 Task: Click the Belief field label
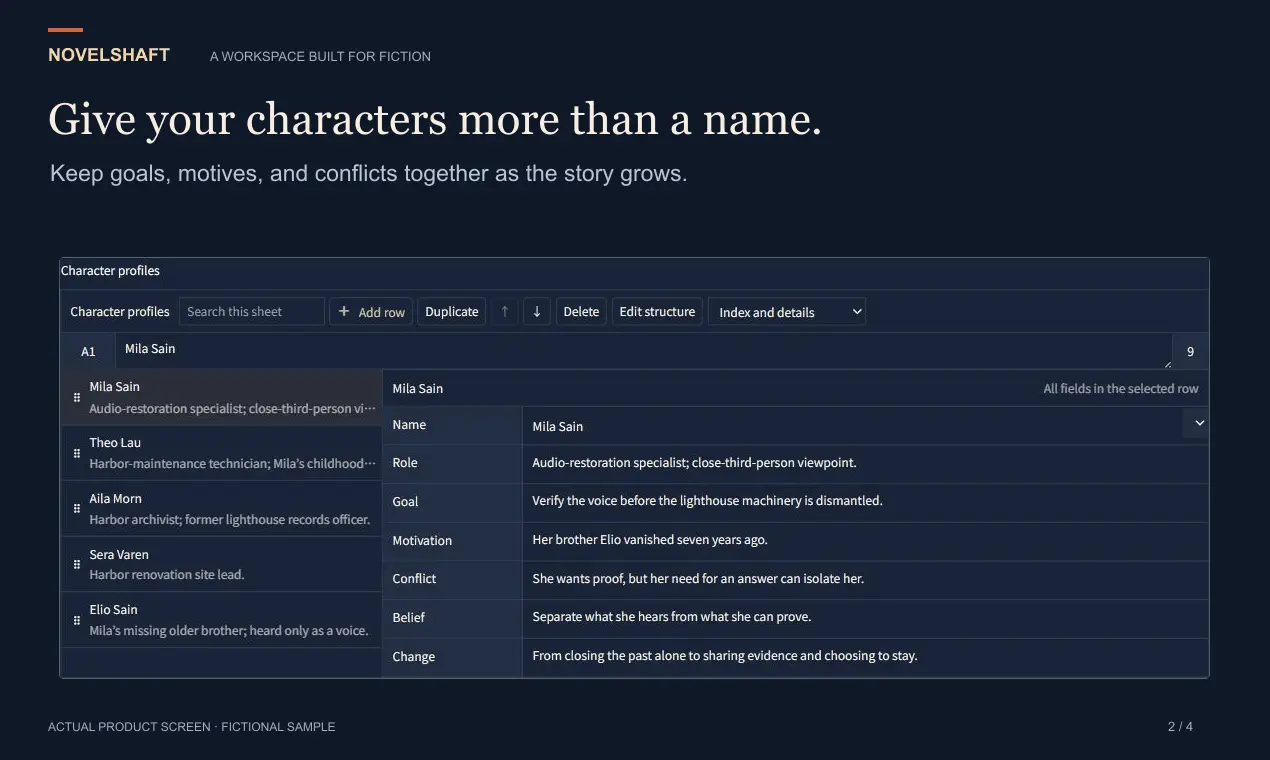coord(408,618)
